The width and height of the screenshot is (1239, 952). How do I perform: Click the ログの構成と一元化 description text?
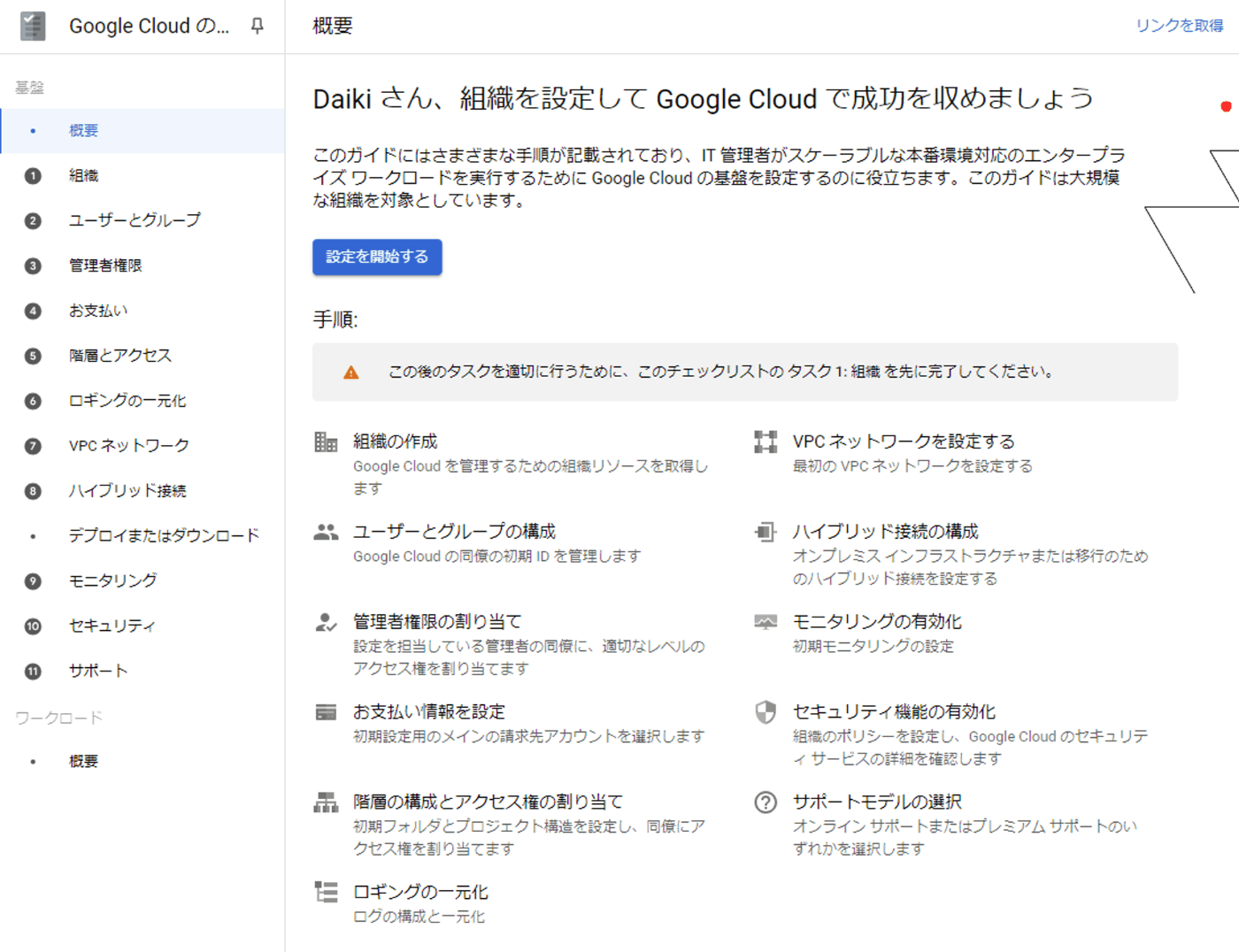[x=419, y=917]
